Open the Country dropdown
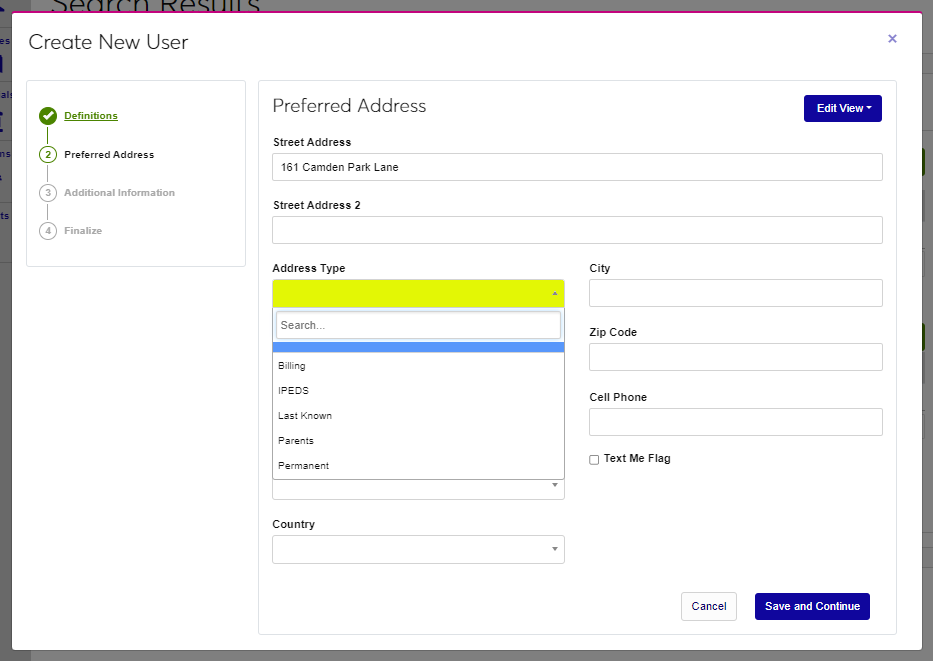Screen dimensions: 933x661 (x=418, y=550)
